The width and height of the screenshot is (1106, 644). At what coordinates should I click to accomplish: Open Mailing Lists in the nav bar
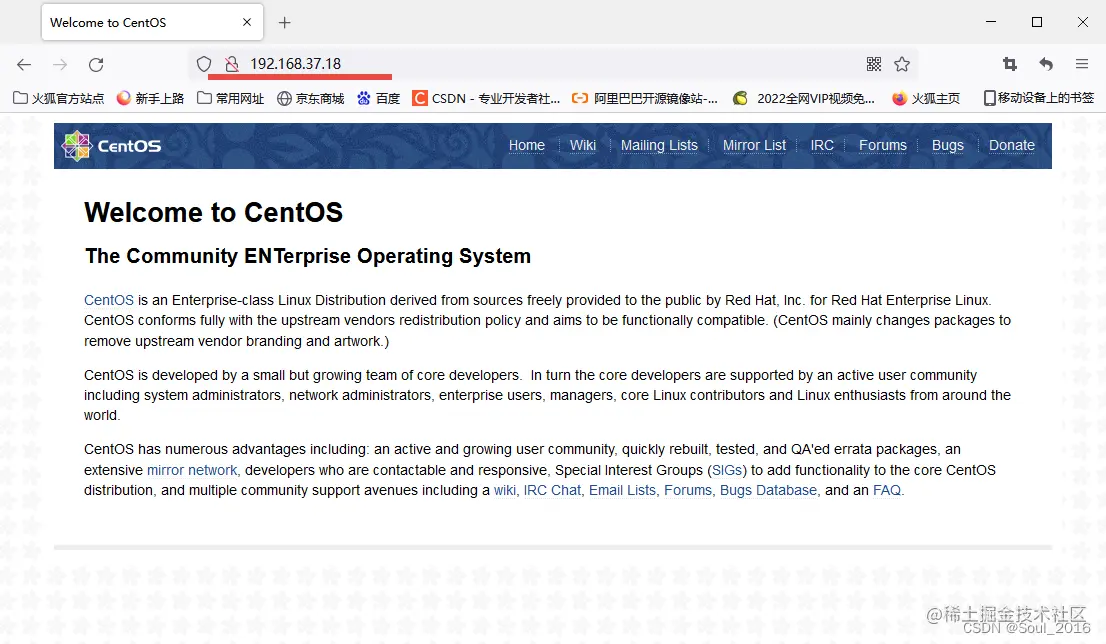click(x=659, y=145)
